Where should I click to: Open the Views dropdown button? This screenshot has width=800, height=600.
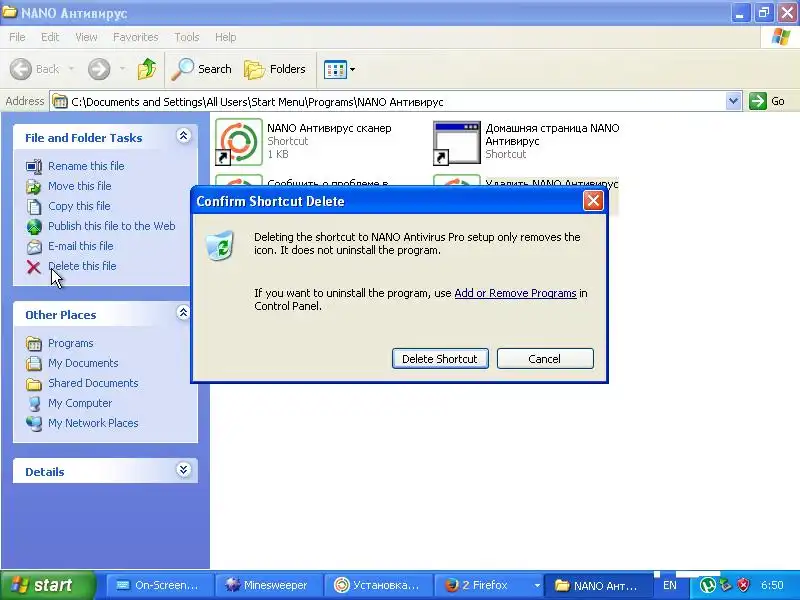pyautogui.click(x=339, y=69)
